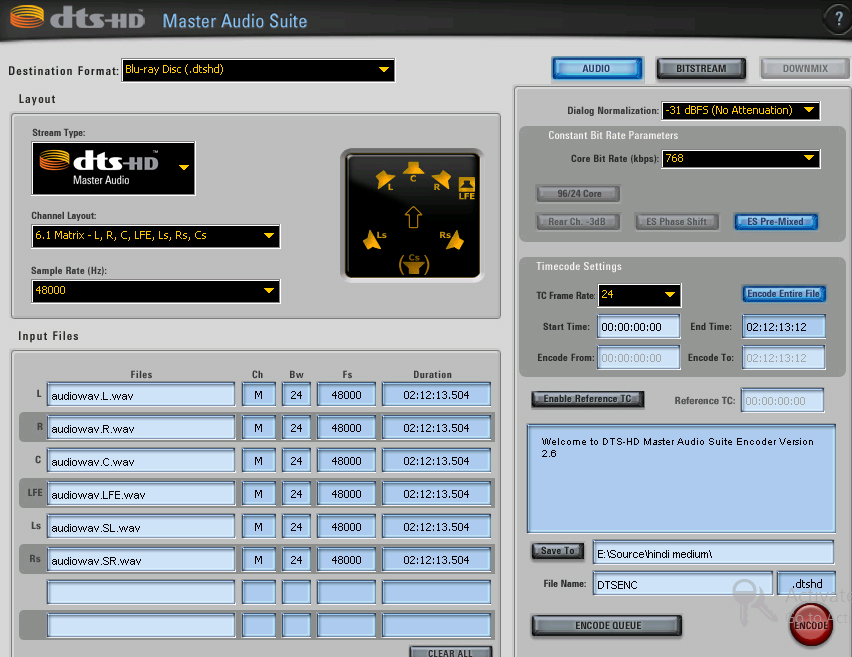
Task: Click the Left front speaker icon
Action: pos(385,180)
